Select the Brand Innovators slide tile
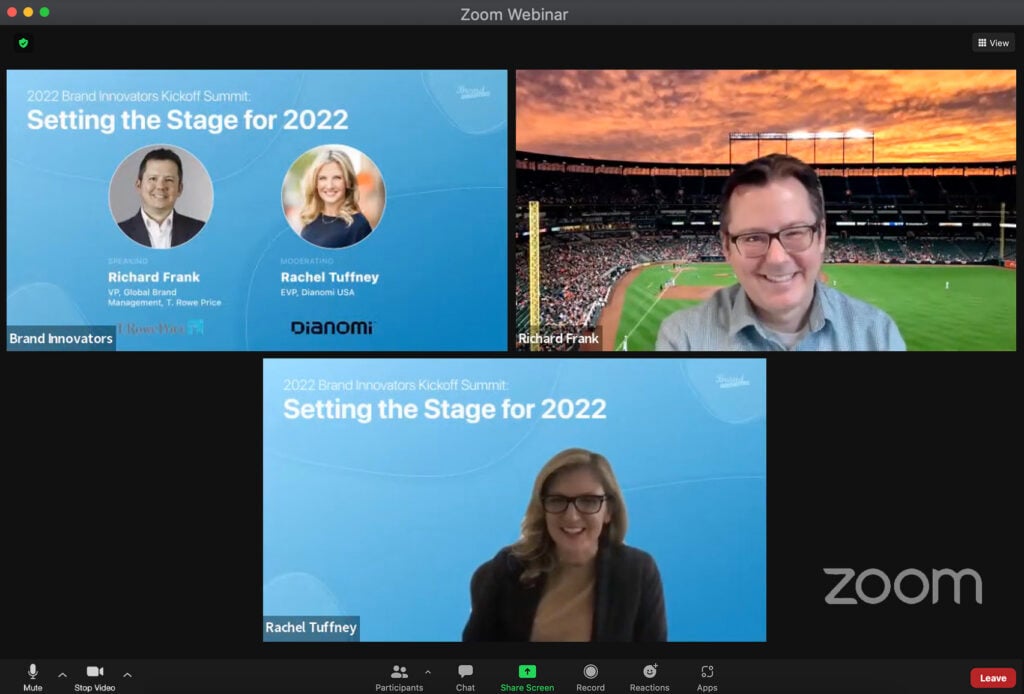The width and height of the screenshot is (1024, 694). tap(257, 210)
